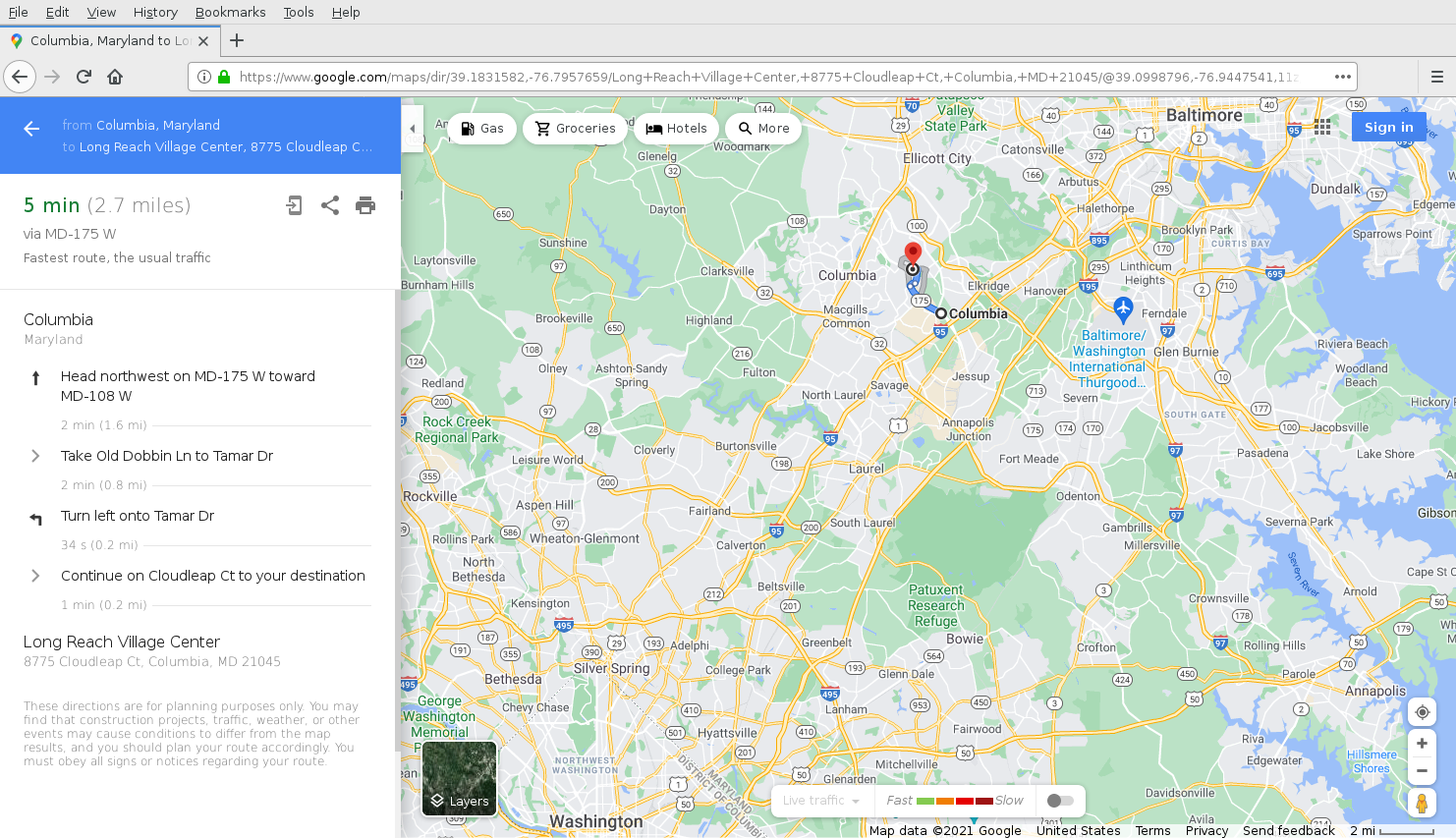Expand the Old Dobbin Ln step
Image resolution: width=1456 pixels, height=838 pixels.
[35, 456]
